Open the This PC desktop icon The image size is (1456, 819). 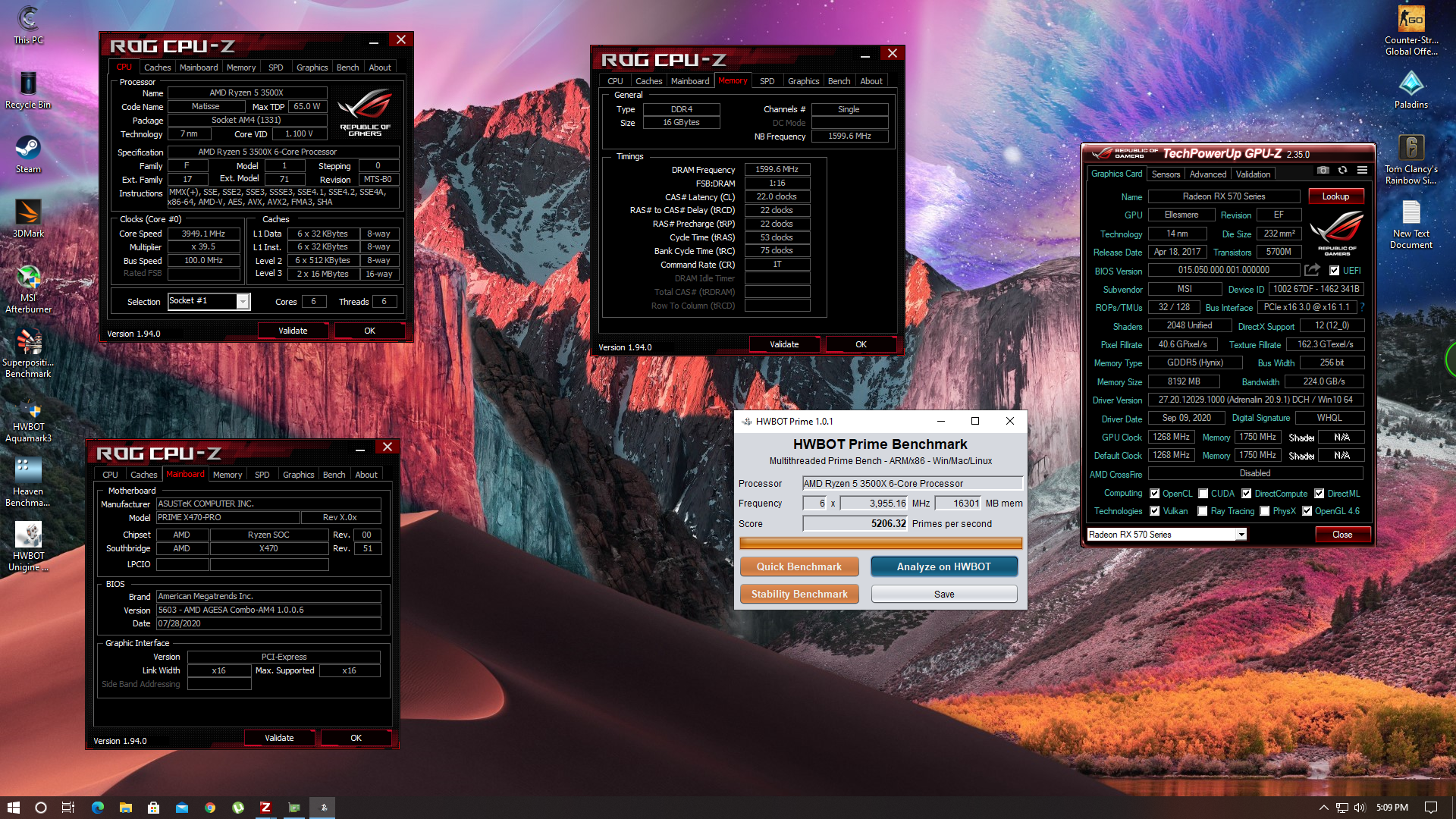coord(28,25)
